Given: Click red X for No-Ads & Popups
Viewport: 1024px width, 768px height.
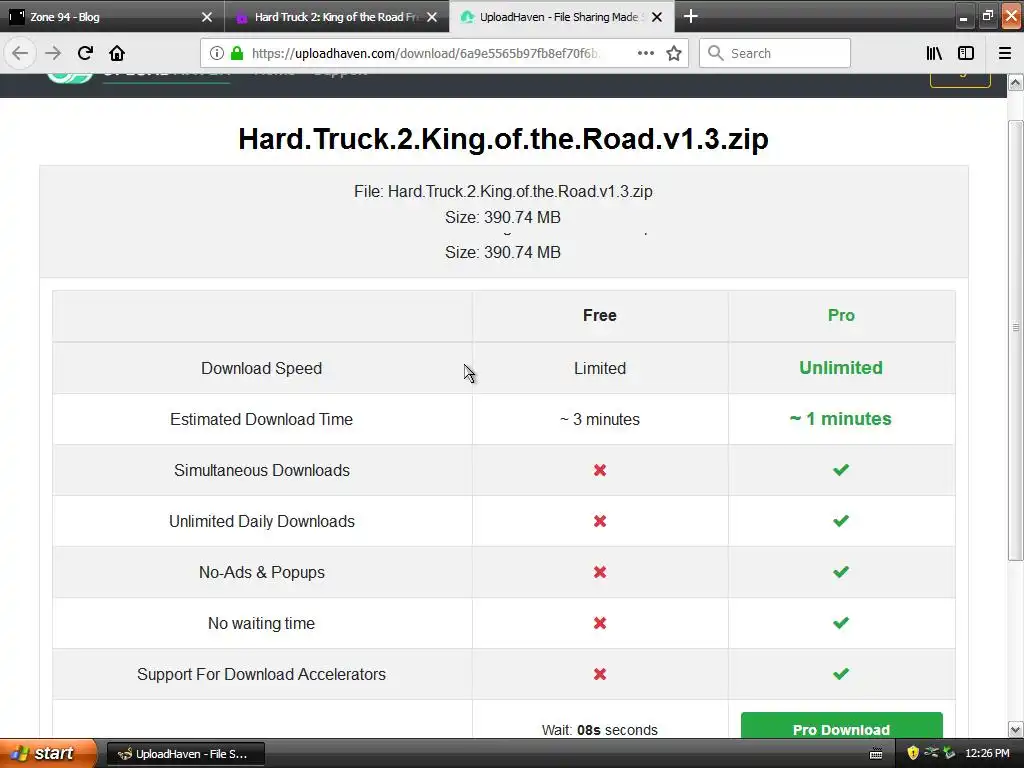Looking at the screenshot, I should click(600, 572).
